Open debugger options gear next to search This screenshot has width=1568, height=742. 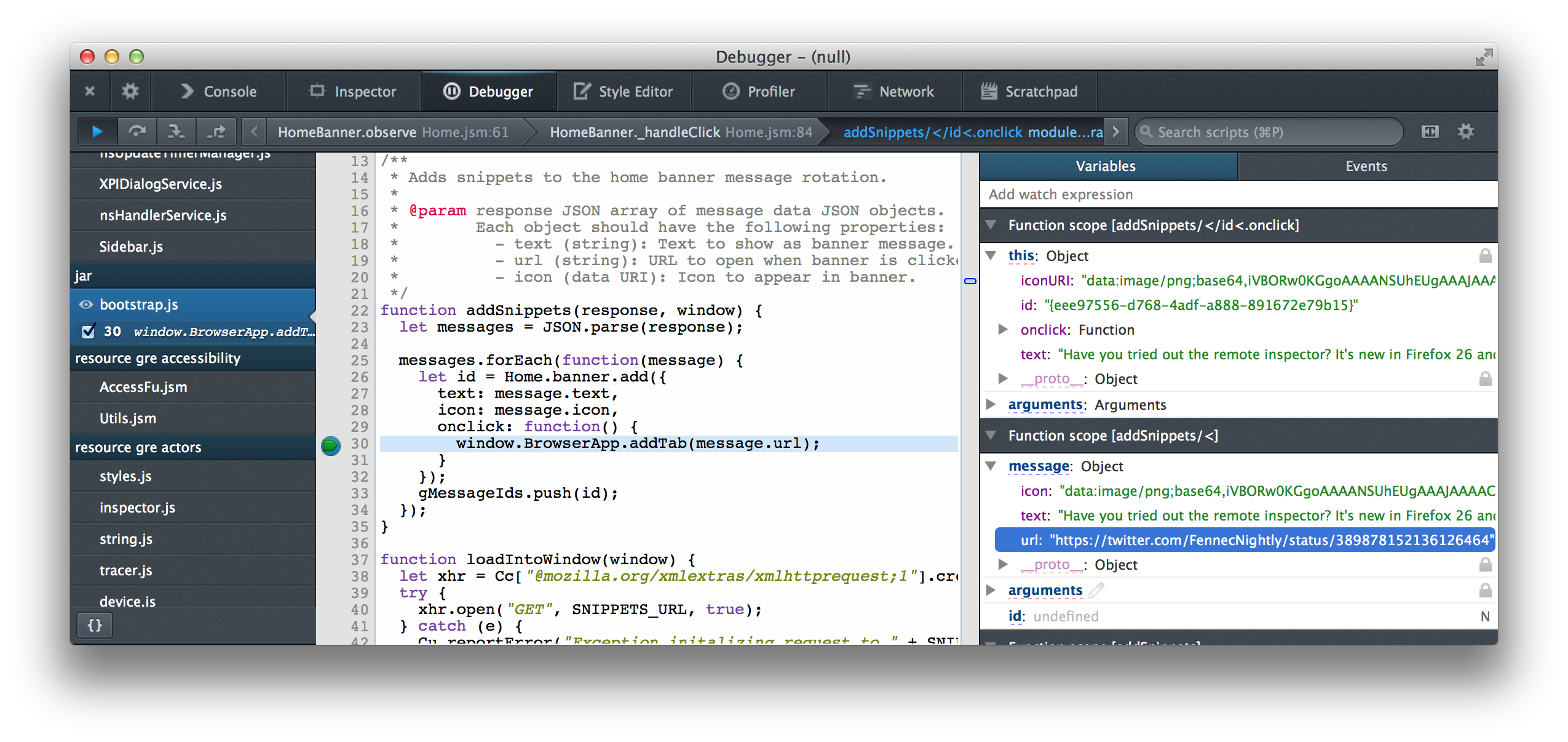click(1467, 132)
